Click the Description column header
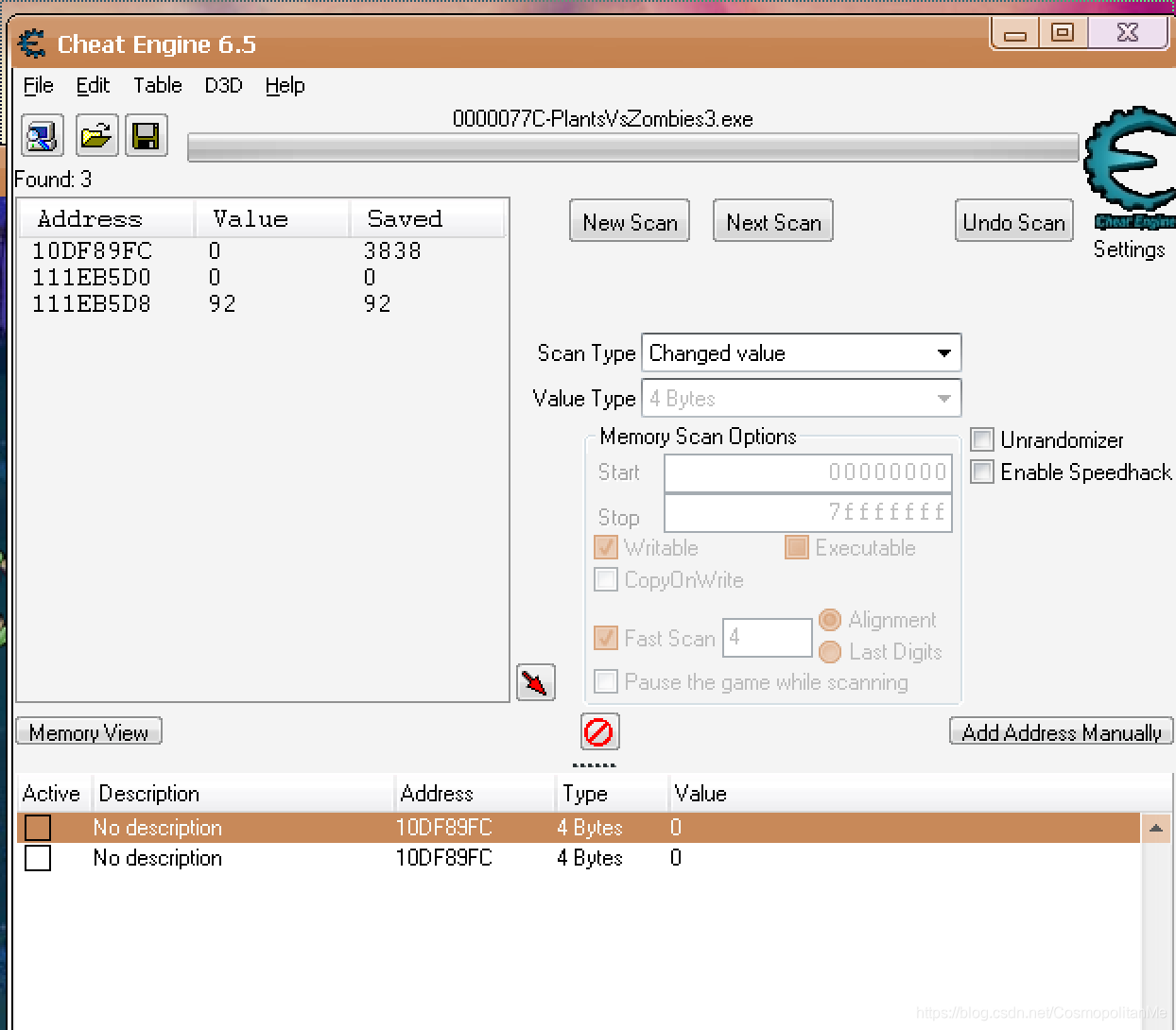This screenshot has width=1176, height=1030. 242,794
